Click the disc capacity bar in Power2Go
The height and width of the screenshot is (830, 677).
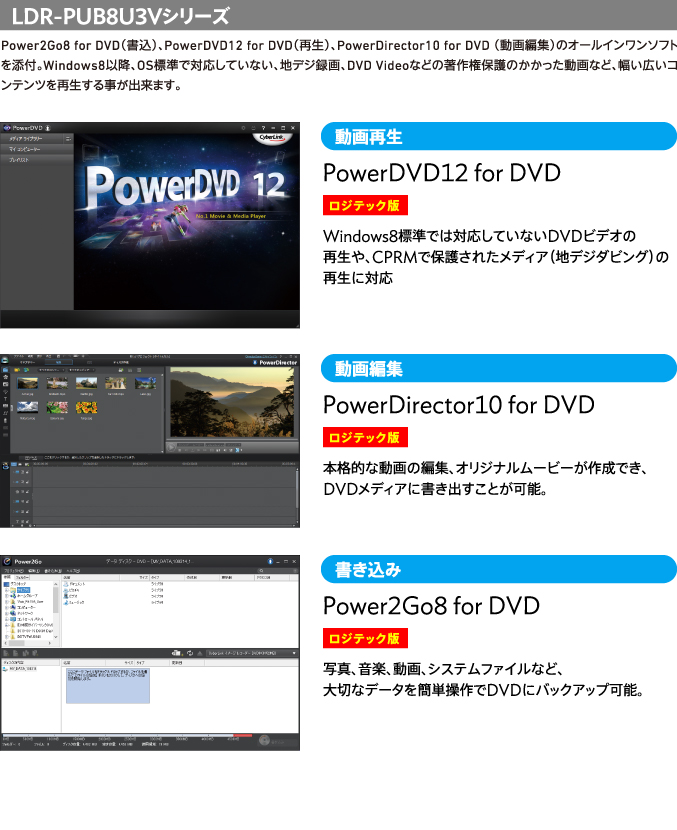[x=127, y=735]
